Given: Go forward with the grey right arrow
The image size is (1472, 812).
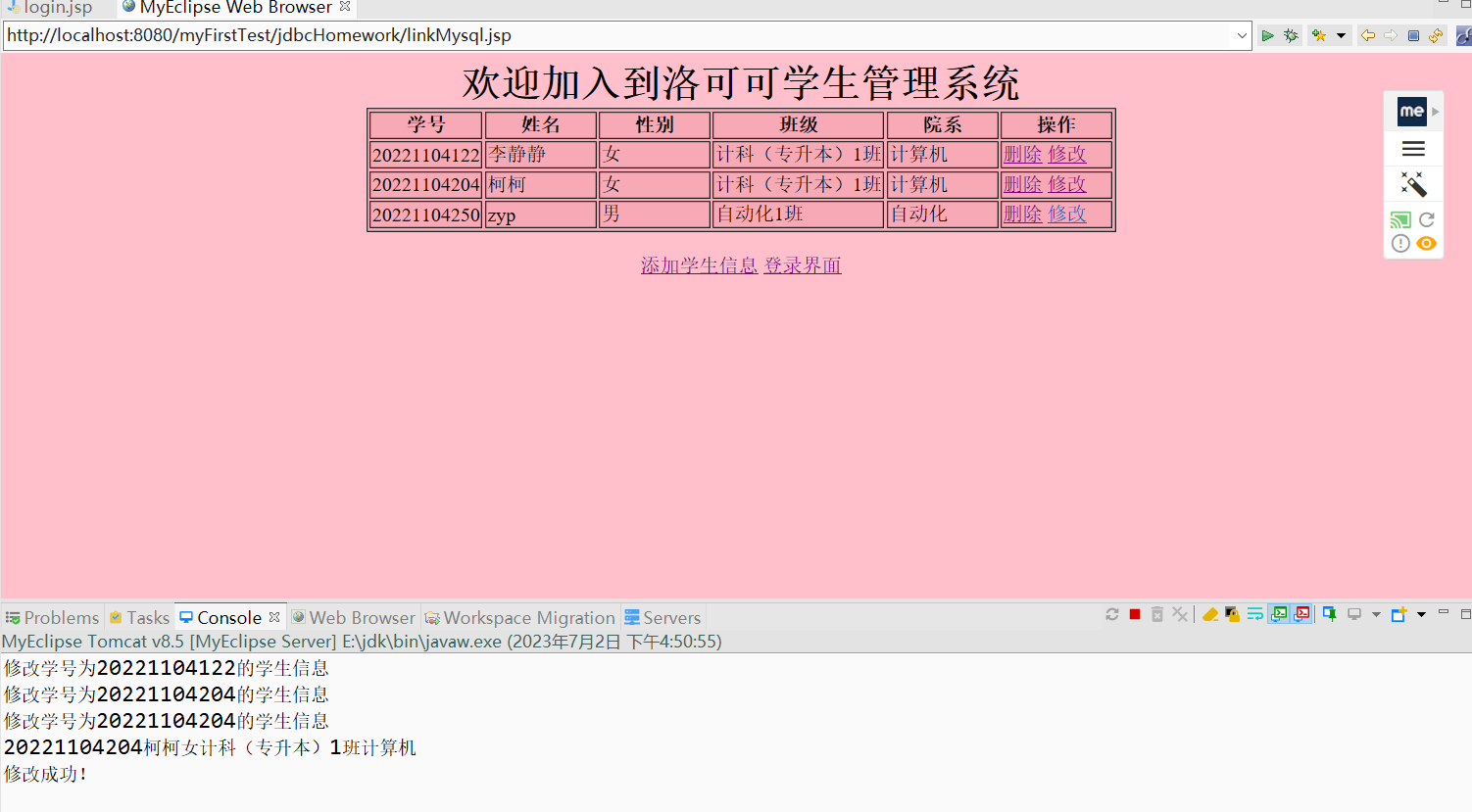Looking at the screenshot, I should (1391, 35).
